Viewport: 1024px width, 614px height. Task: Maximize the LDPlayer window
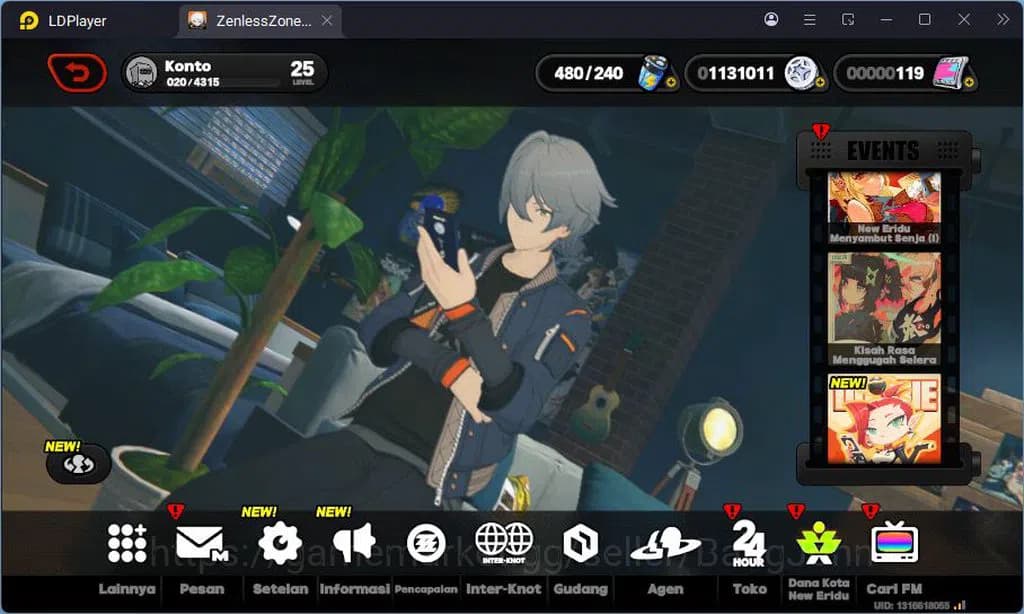tap(925, 20)
